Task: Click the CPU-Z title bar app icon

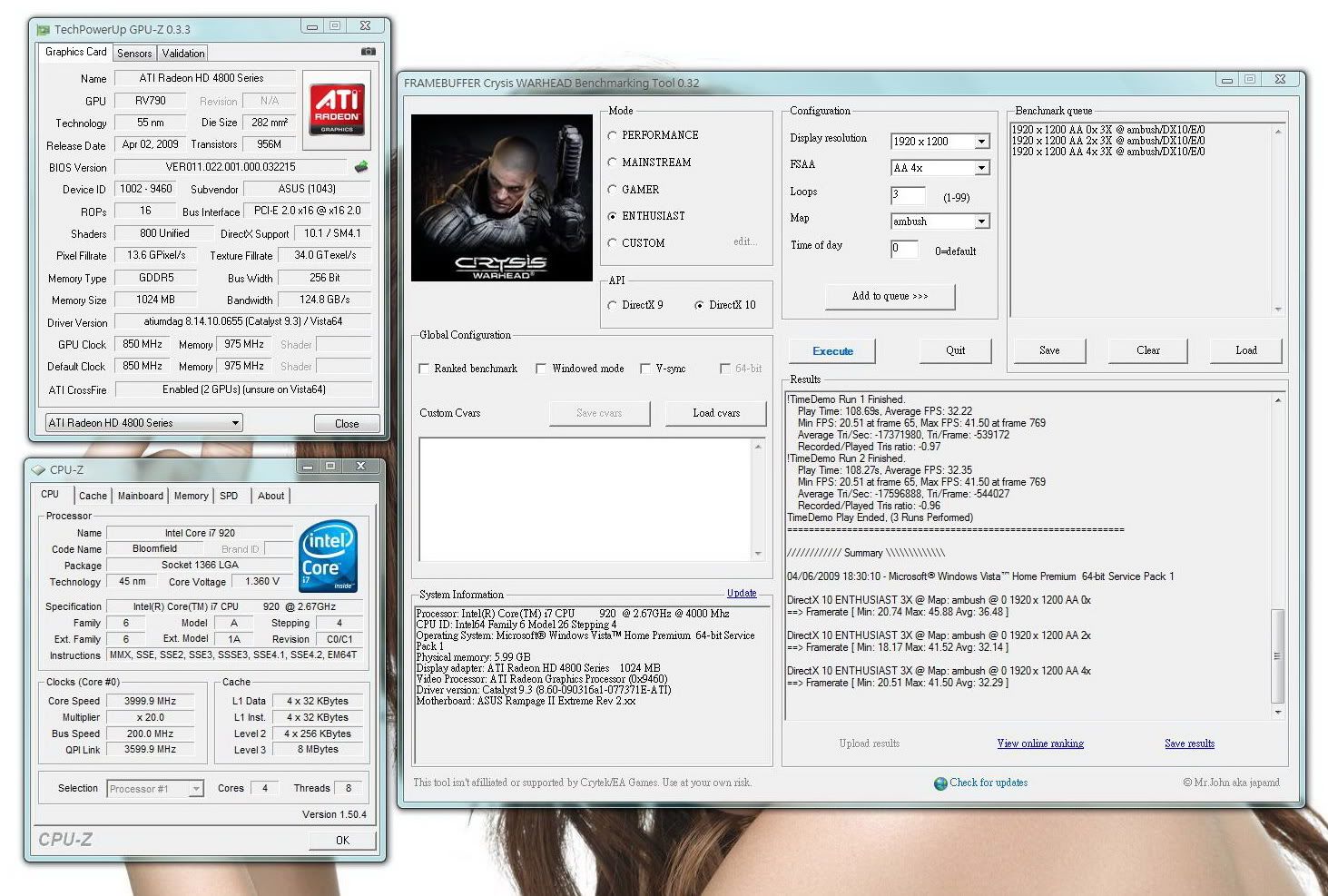Action: tap(38, 469)
